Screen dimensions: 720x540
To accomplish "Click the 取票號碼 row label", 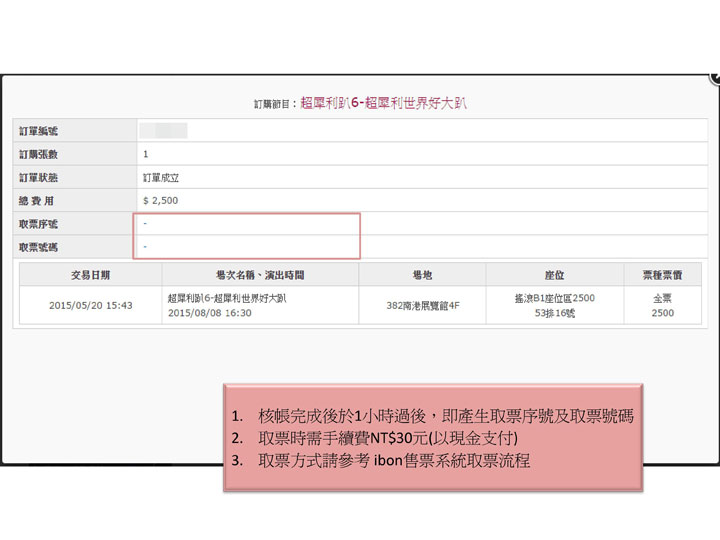I will (39, 246).
